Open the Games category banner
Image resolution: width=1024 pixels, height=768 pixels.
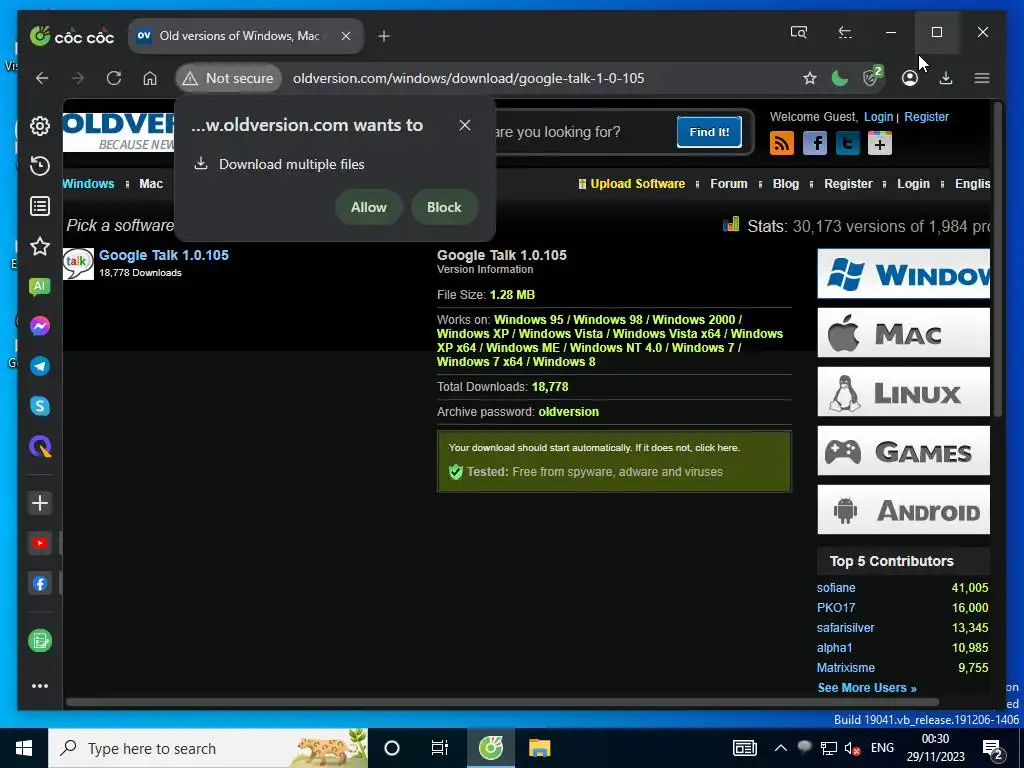coord(904,451)
